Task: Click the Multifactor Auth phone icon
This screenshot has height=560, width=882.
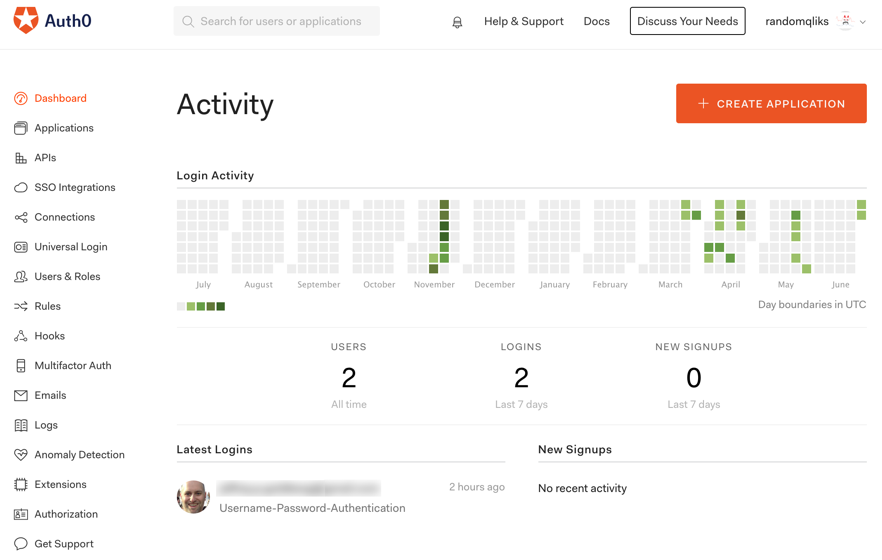Action: pyautogui.click(x=21, y=365)
